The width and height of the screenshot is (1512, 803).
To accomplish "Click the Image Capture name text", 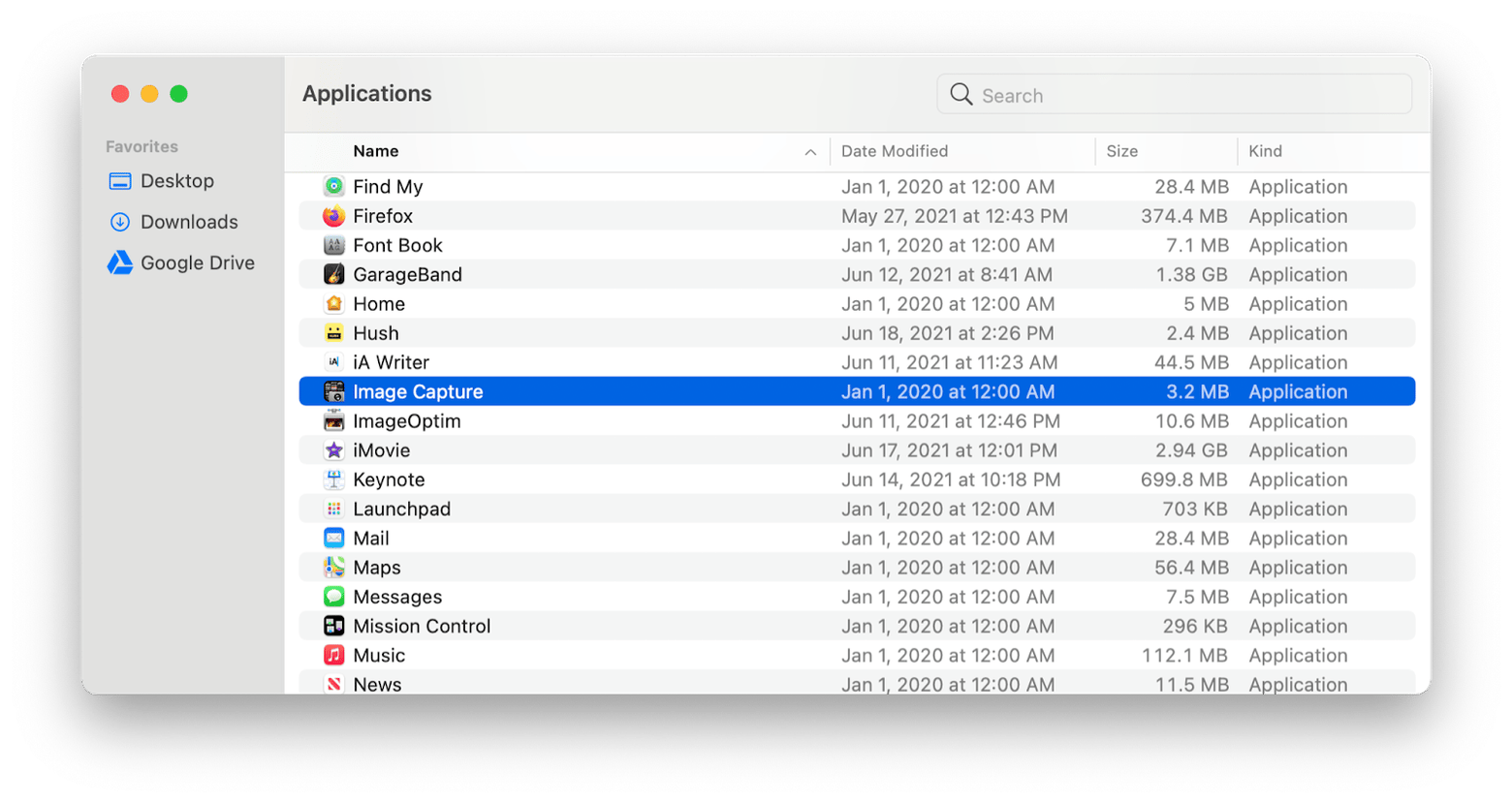I will pyautogui.click(x=418, y=391).
